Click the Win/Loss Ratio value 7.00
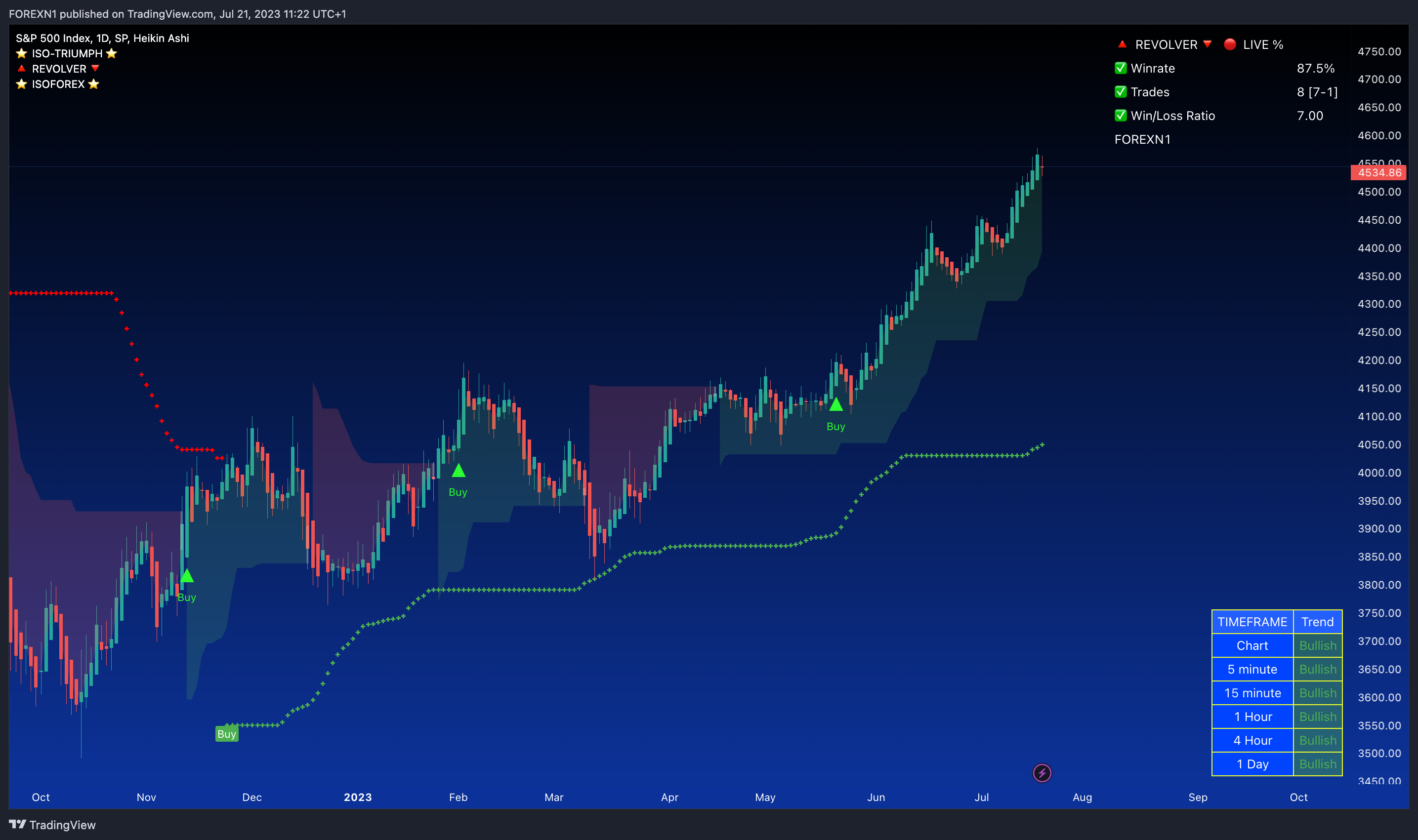Image resolution: width=1418 pixels, height=840 pixels. pyautogui.click(x=1310, y=116)
